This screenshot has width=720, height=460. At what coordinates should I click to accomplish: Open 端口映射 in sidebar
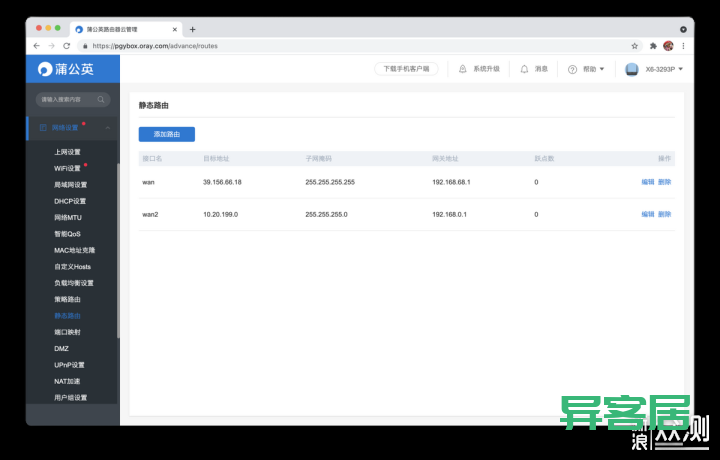point(67,332)
